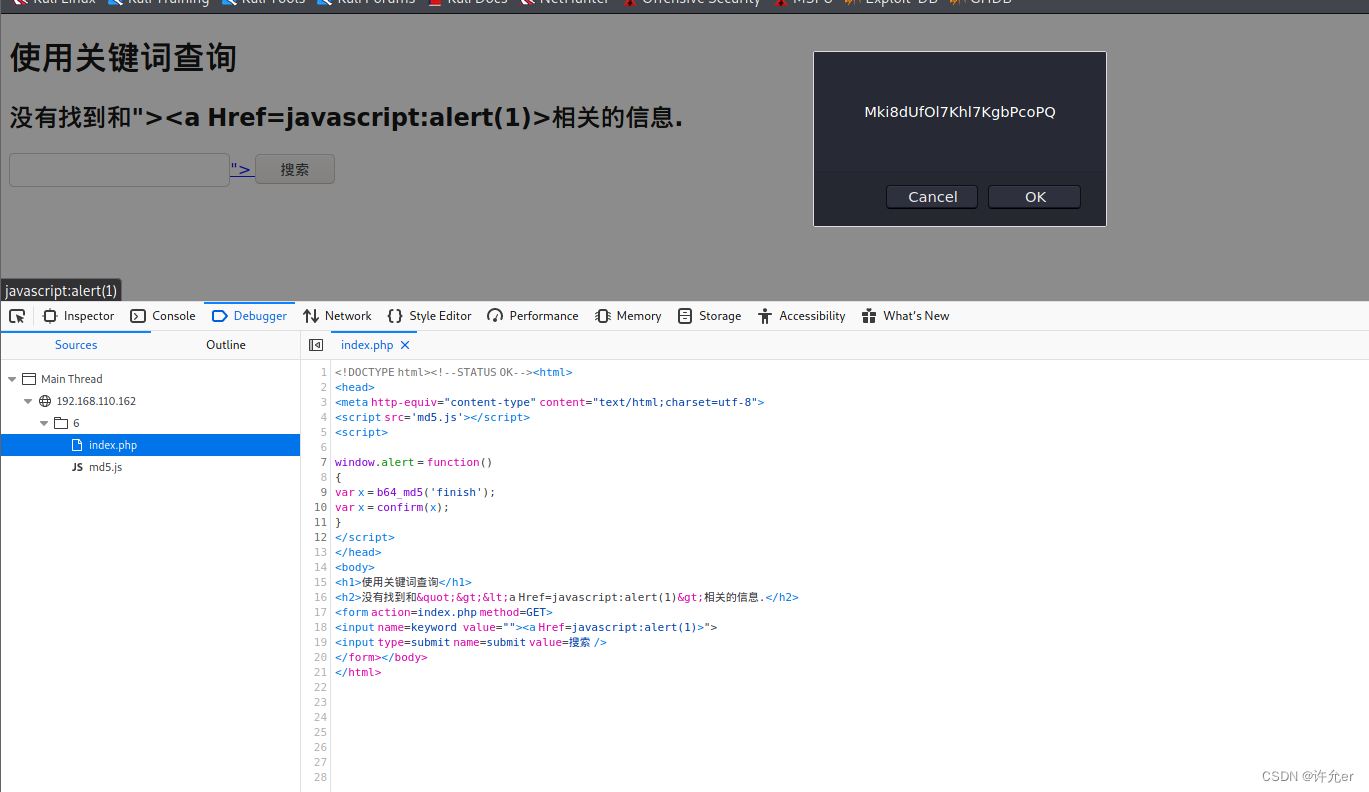Collapse the Main Thread tree node
1369x792 pixels.
pos(12,379)
